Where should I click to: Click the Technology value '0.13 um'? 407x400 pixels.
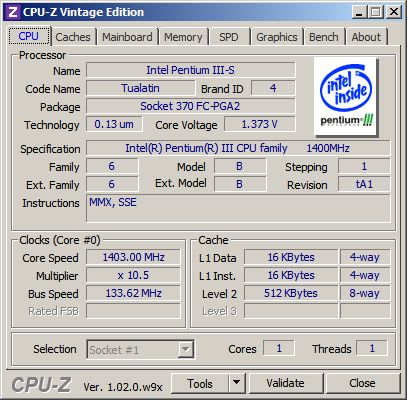(x=114, y=124)
